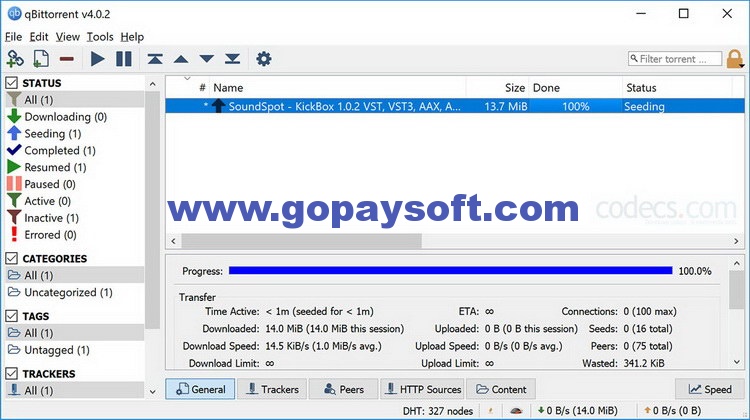Toggle alternative speed limits turtle icon

click(516, 410)
